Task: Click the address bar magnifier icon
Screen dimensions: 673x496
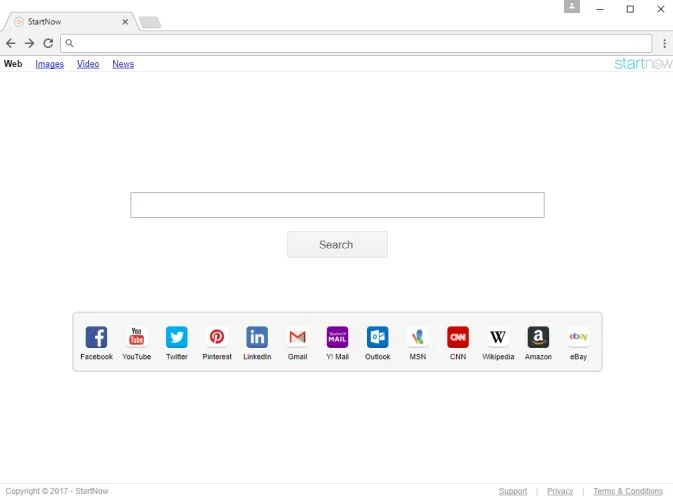Action: click(69, 43)
